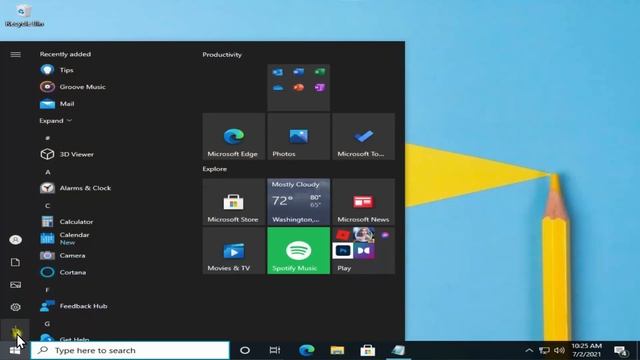
Task: Open the Play folder tile
Action: point(363,251)
